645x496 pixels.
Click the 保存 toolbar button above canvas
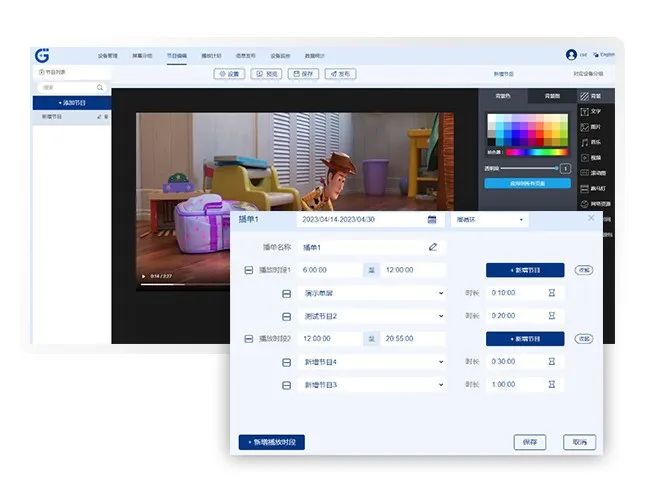pyautogui.click(x=304, y=74)
